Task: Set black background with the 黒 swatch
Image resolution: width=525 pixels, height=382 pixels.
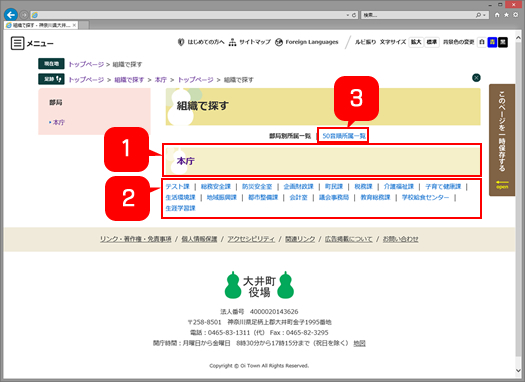Action: (503, 42)
